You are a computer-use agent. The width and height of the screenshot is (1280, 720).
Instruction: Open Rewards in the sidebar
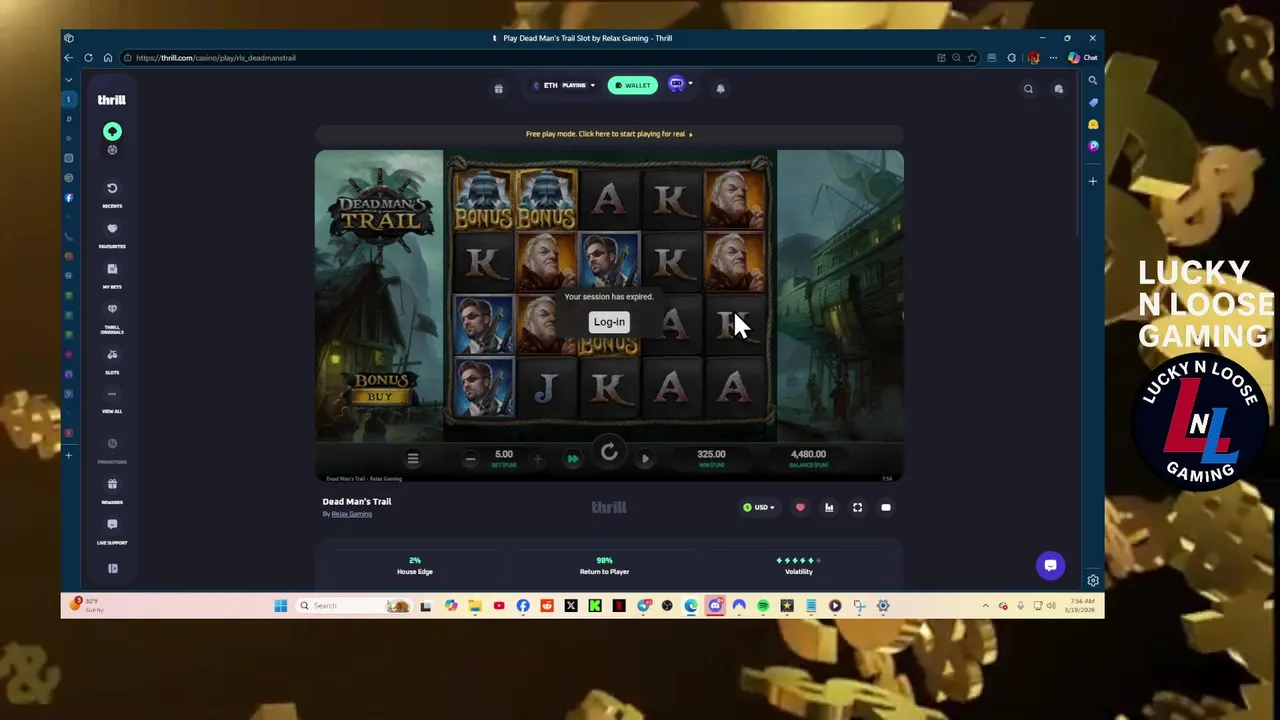(x=112, y=491)
